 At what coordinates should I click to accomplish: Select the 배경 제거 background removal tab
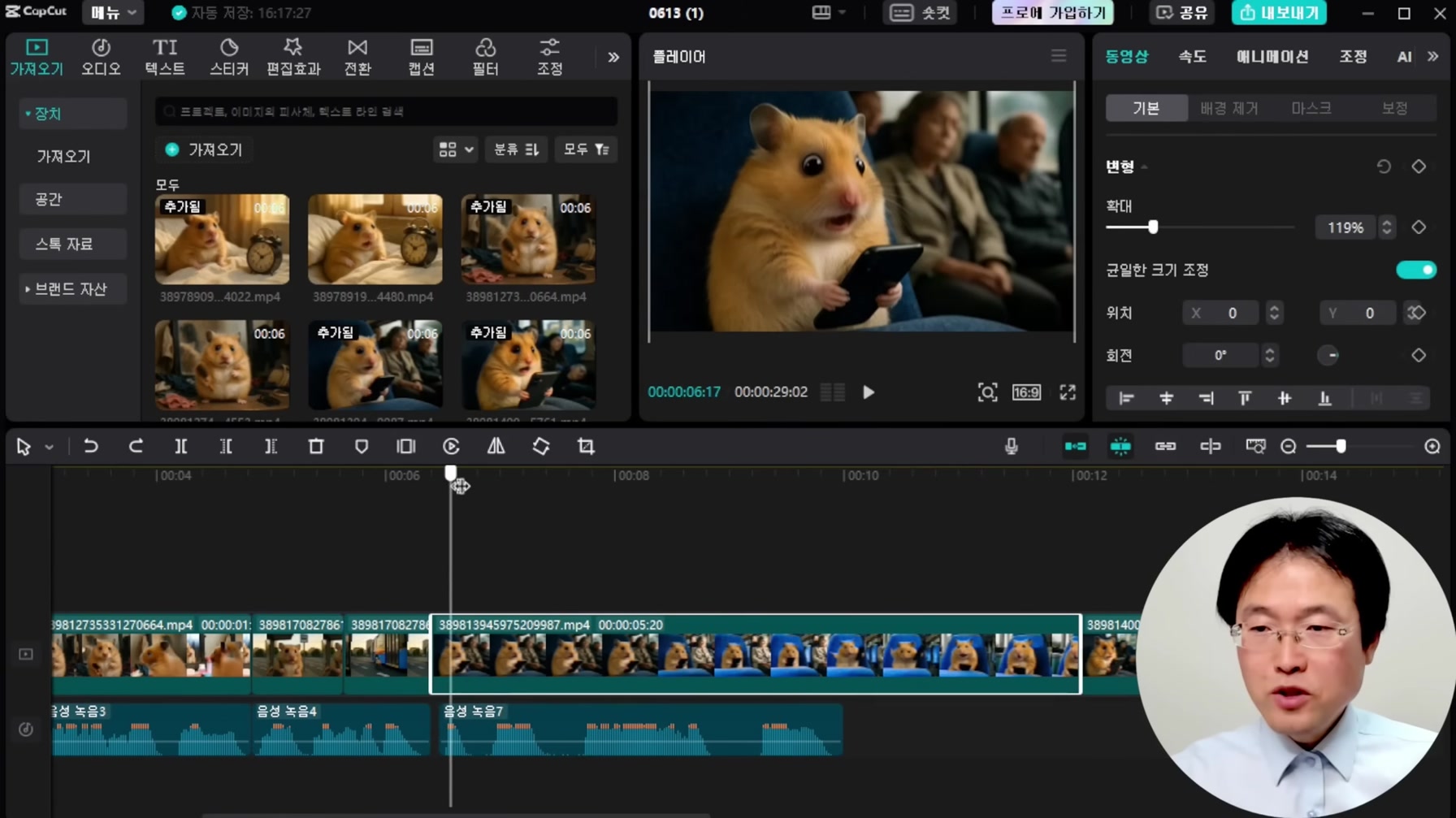[1228, 108]
